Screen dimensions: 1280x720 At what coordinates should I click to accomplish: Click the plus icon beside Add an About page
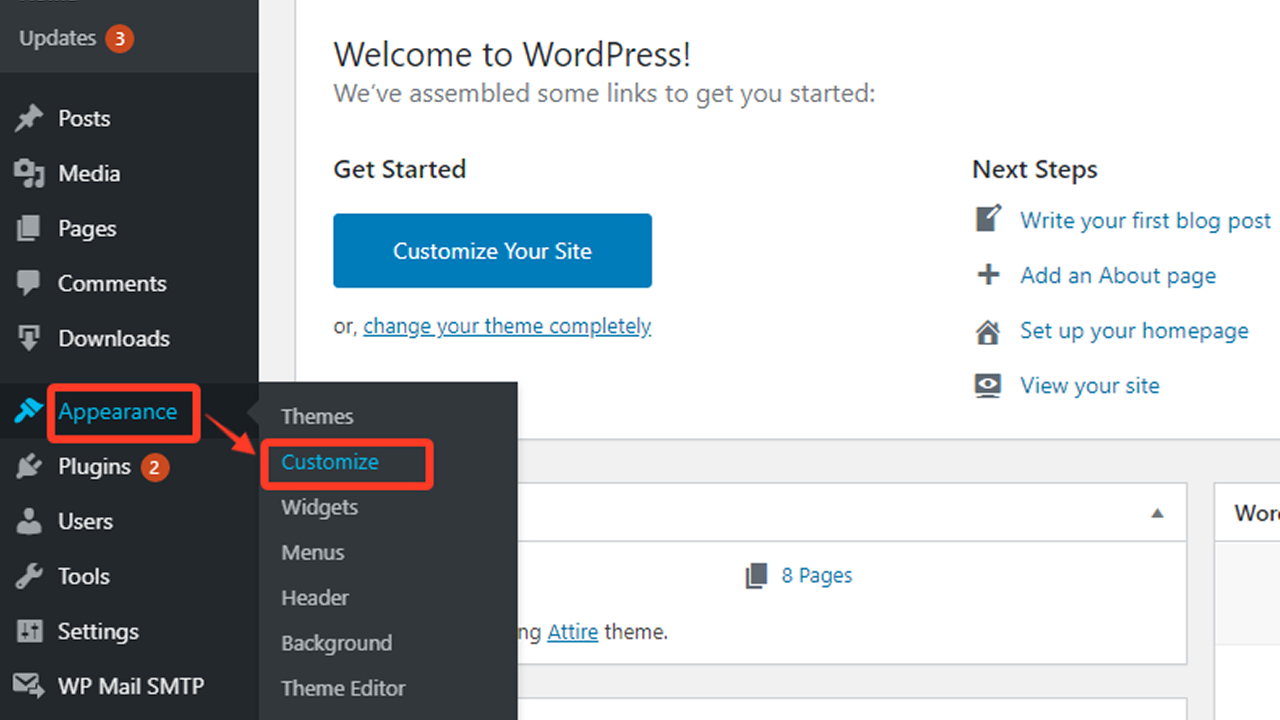(x=988, y=275)
